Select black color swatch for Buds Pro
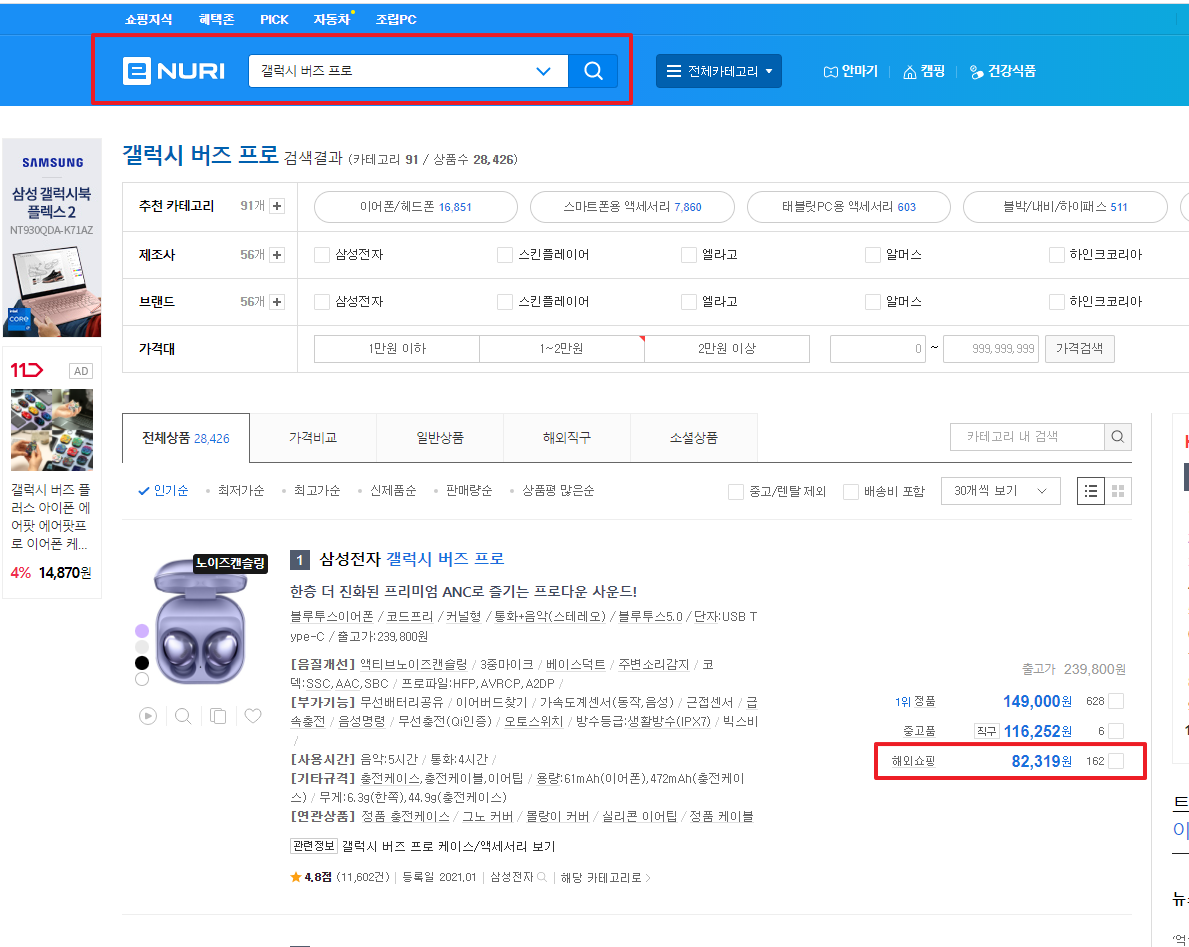This screenshot has width=1189, height=947. 142,663
